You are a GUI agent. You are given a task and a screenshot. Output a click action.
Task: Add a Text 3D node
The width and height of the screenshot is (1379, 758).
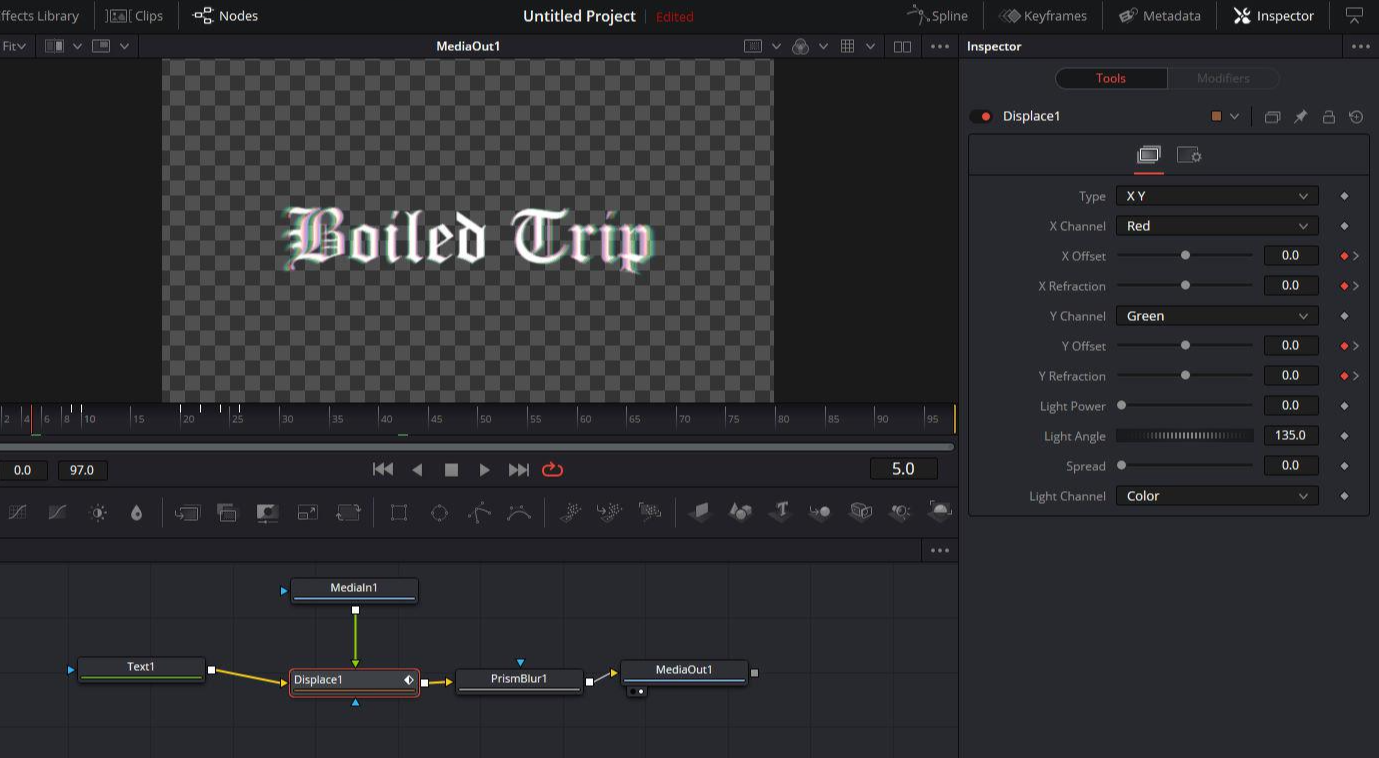(780, 512)
